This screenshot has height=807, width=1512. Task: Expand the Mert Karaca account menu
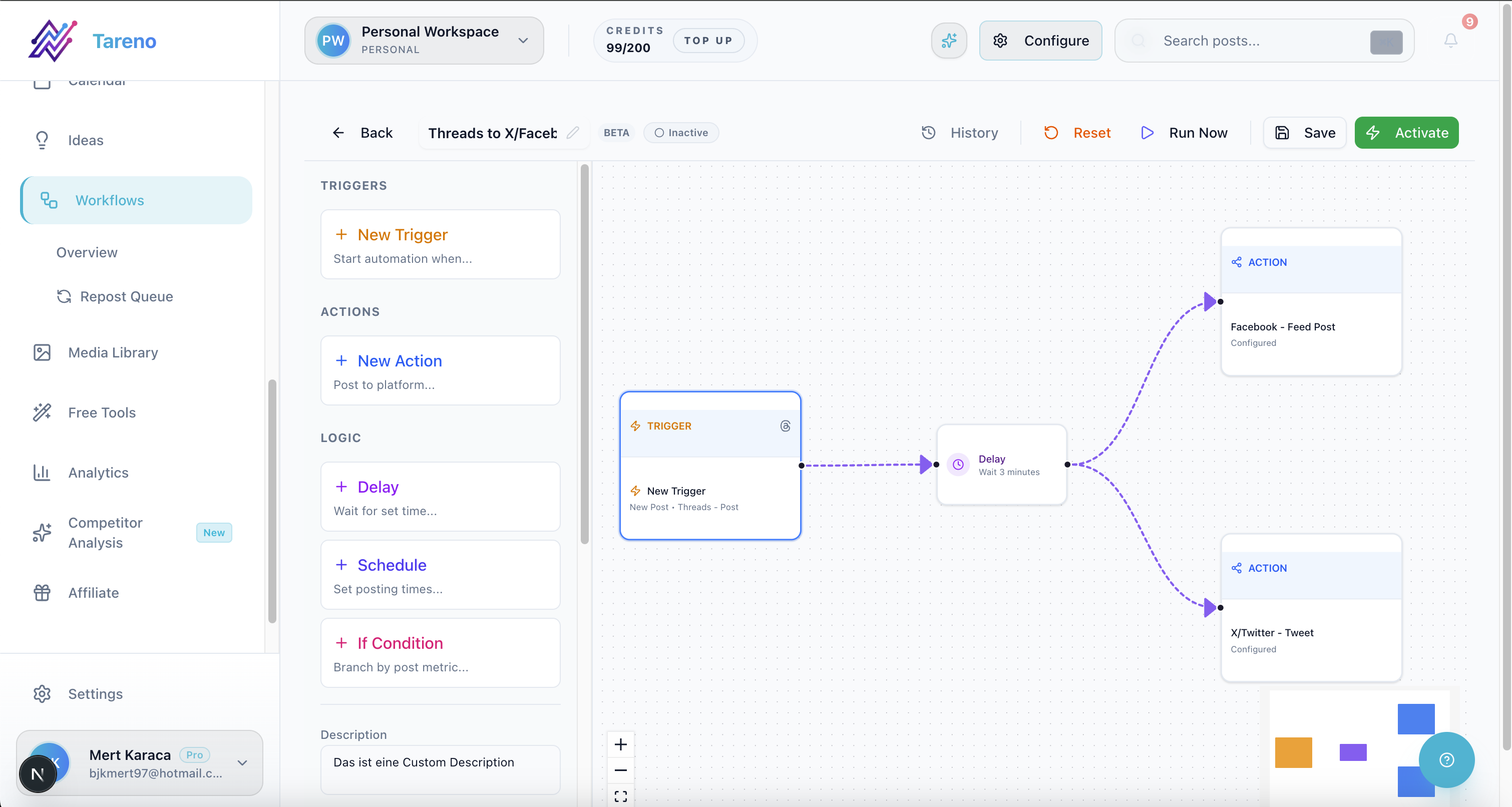click(140, 763)
